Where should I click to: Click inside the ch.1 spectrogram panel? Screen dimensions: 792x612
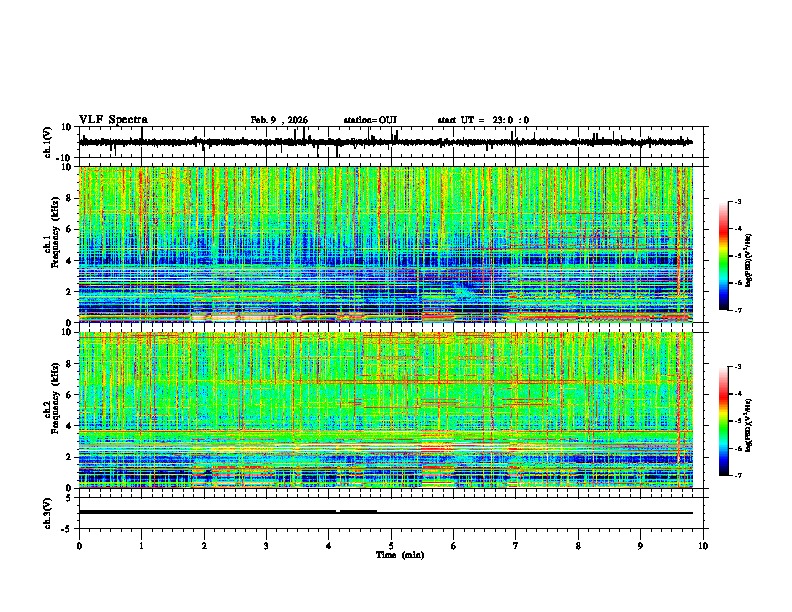pyautogui.click(x=386, y=244)
